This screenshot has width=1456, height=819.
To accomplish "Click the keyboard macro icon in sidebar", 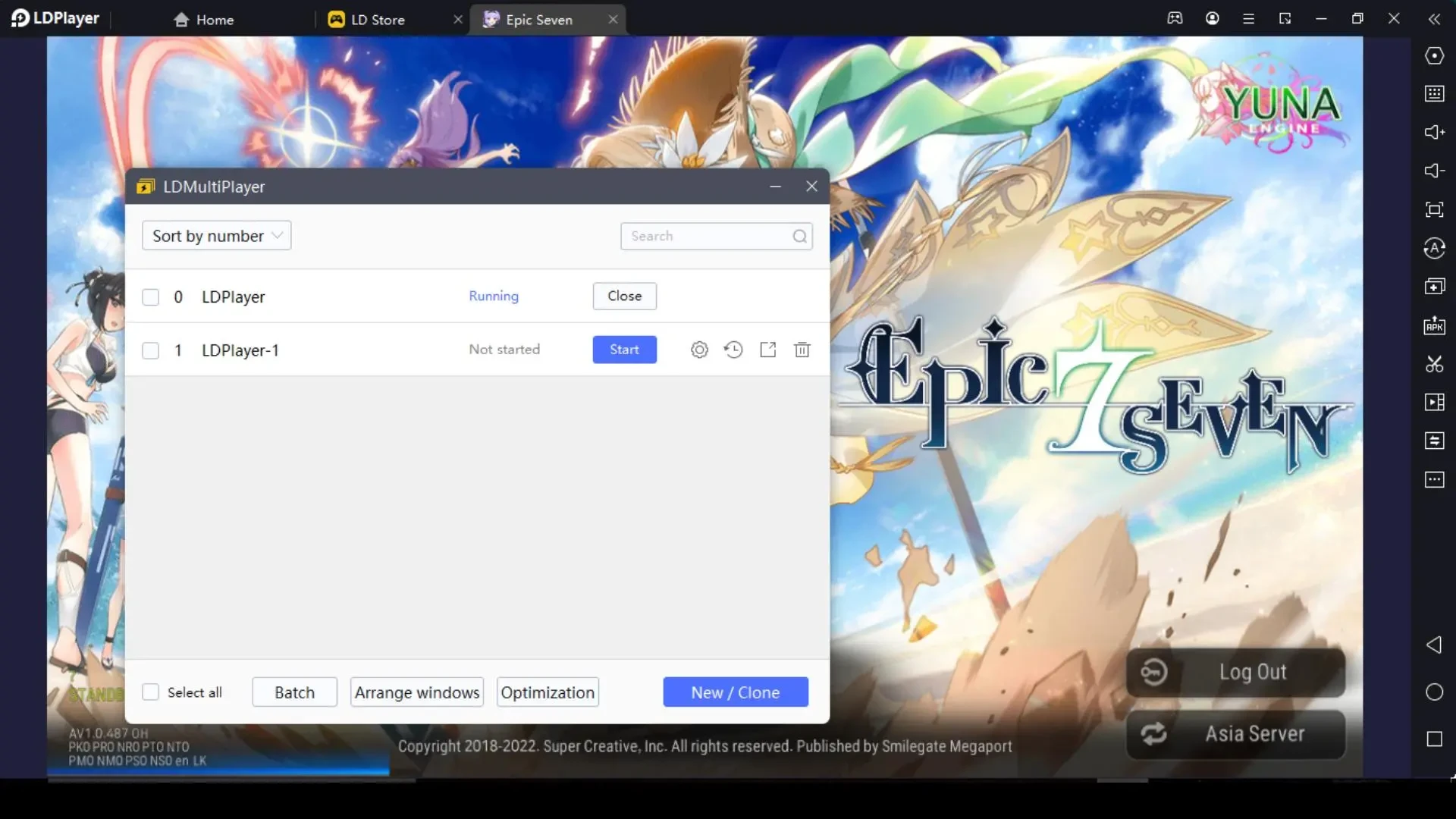I will [x=1434, y=93].
